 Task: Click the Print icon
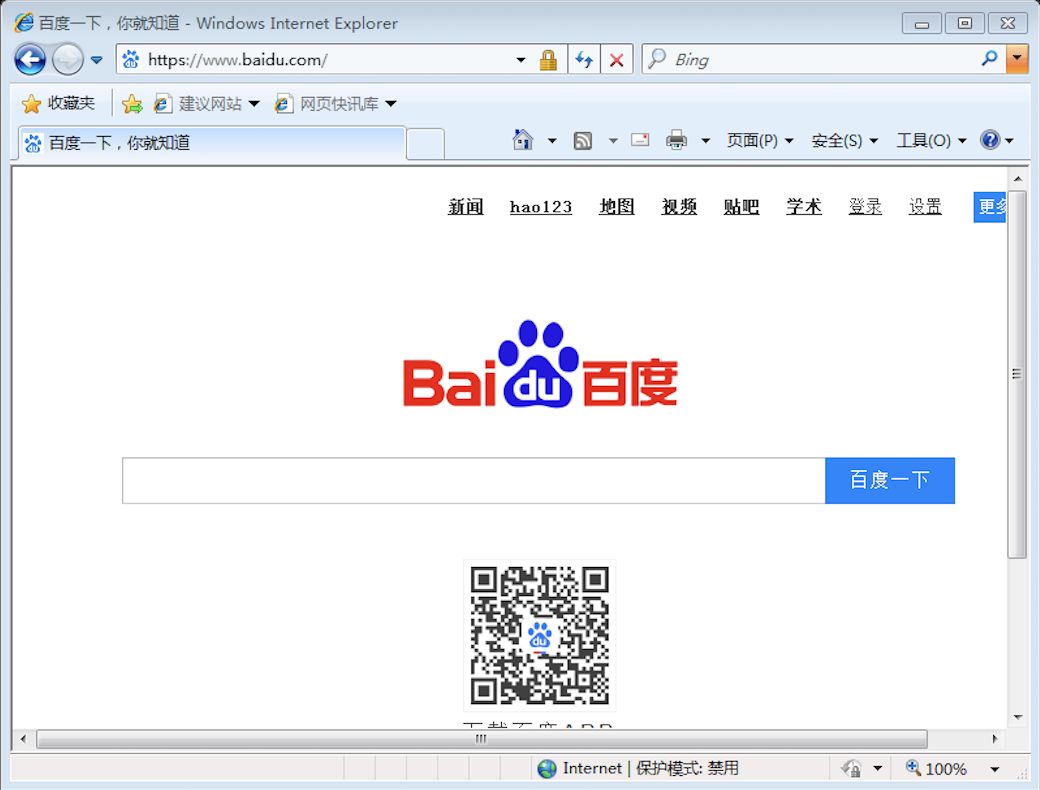[676, 140]
